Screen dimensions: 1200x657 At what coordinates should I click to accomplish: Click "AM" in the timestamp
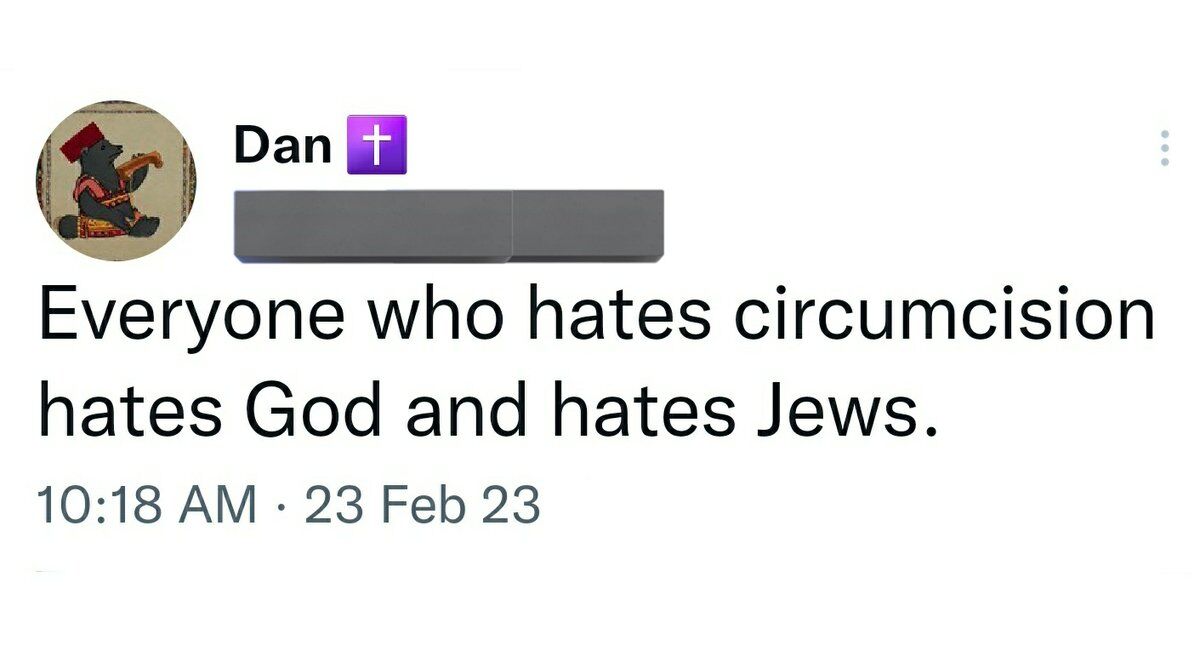[x=223, y=505]
